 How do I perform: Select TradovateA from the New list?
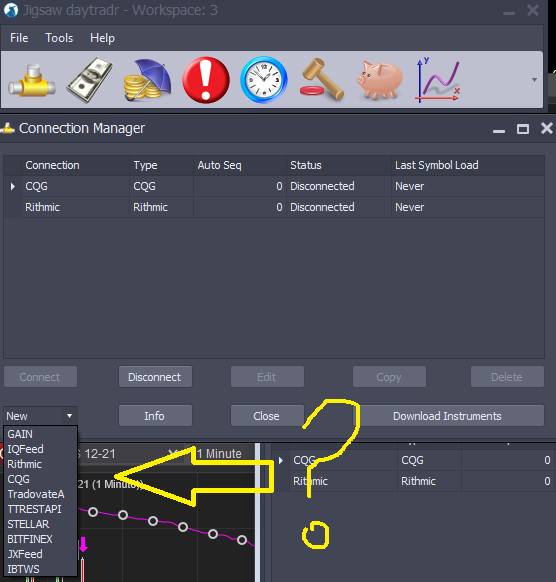(x=40, y=494)
